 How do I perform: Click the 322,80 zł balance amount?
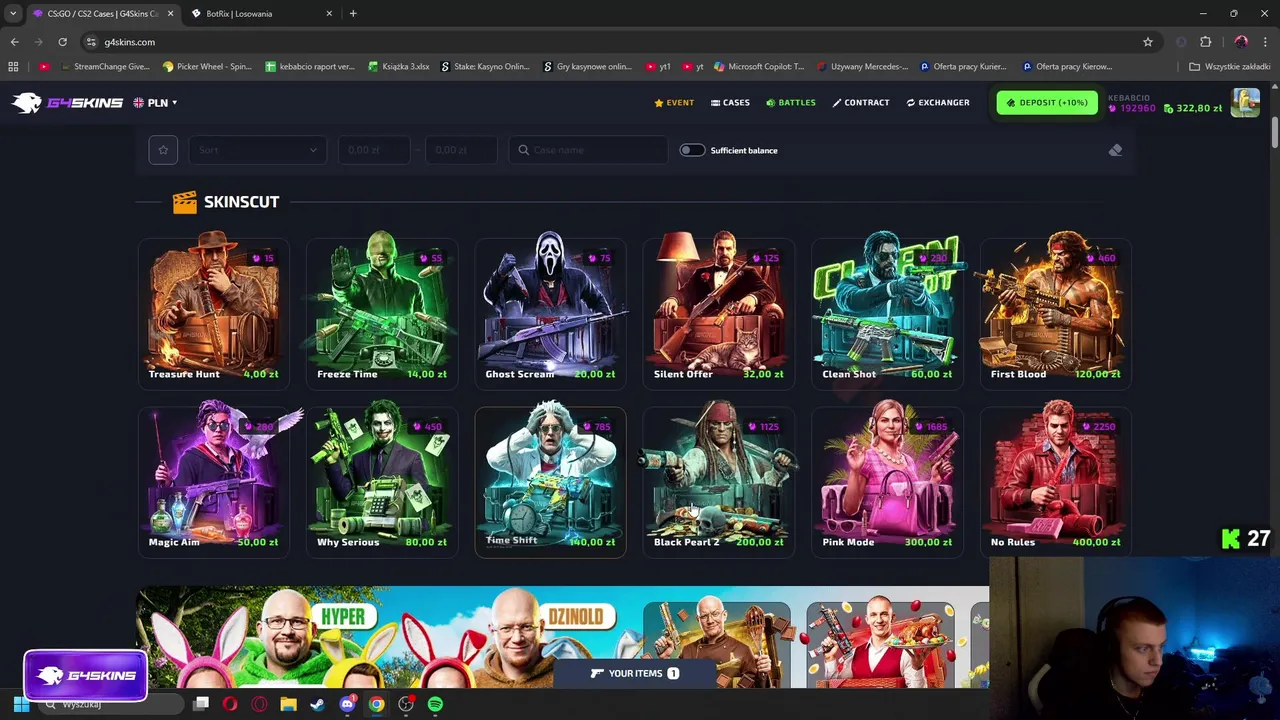(x=1193, y=108)
